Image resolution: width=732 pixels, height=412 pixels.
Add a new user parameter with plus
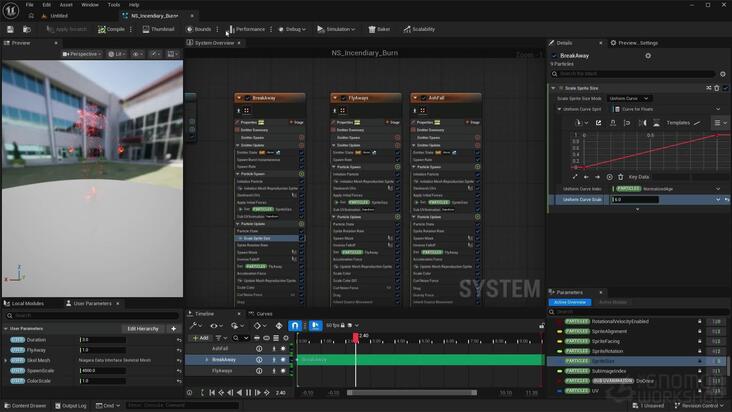pos(174,329)
